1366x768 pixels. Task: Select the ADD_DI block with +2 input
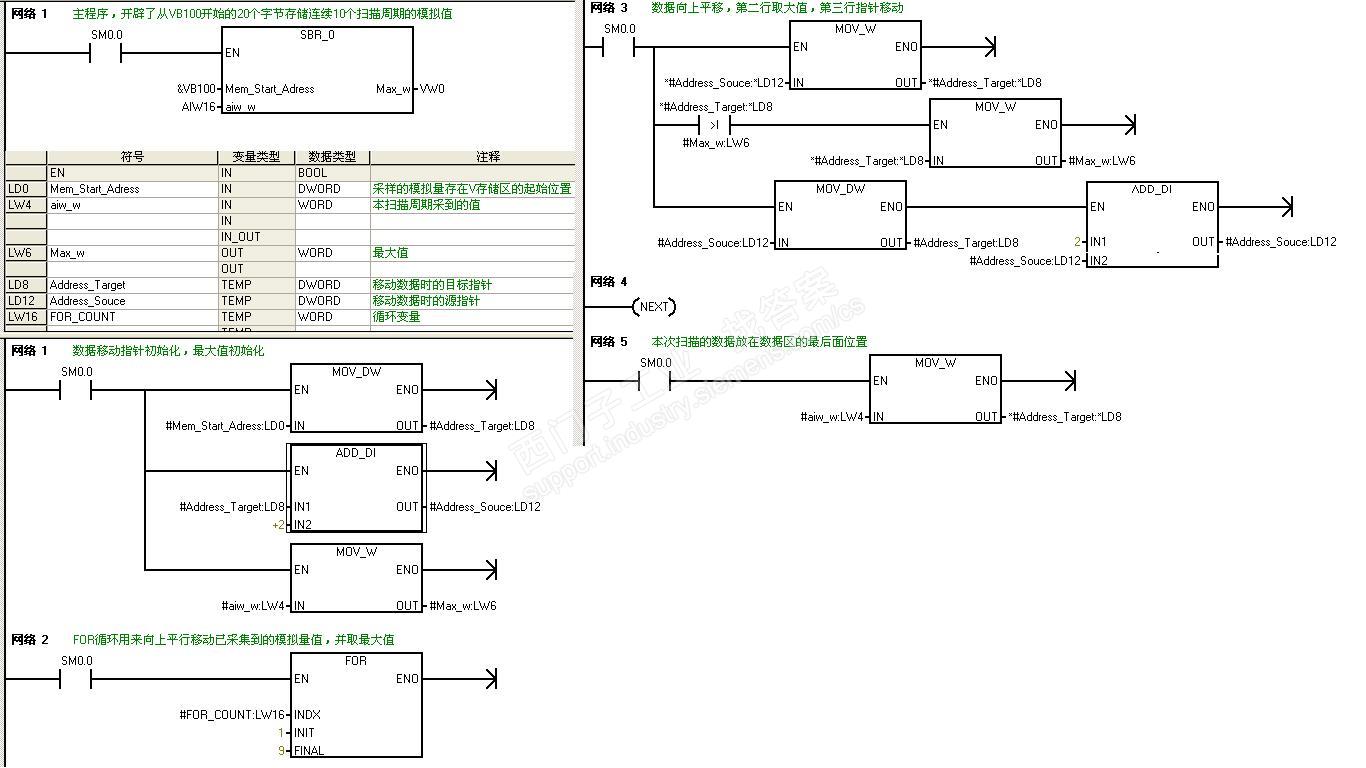click(x=356, y=488)
